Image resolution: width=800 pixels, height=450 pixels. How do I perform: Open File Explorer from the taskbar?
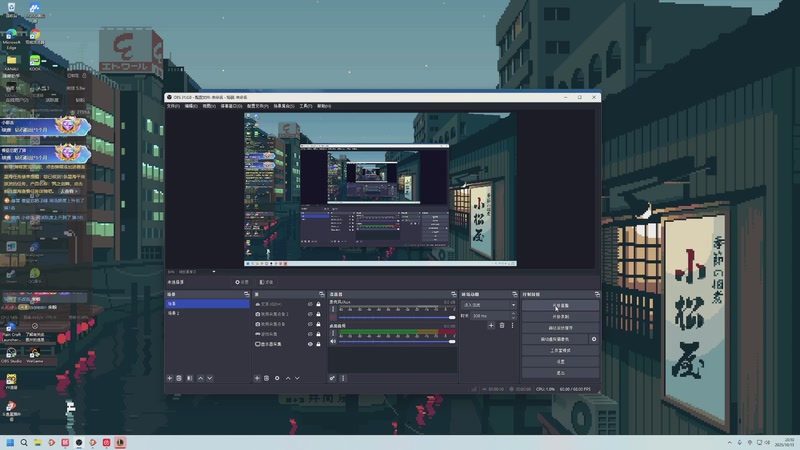tap(38, 442)
